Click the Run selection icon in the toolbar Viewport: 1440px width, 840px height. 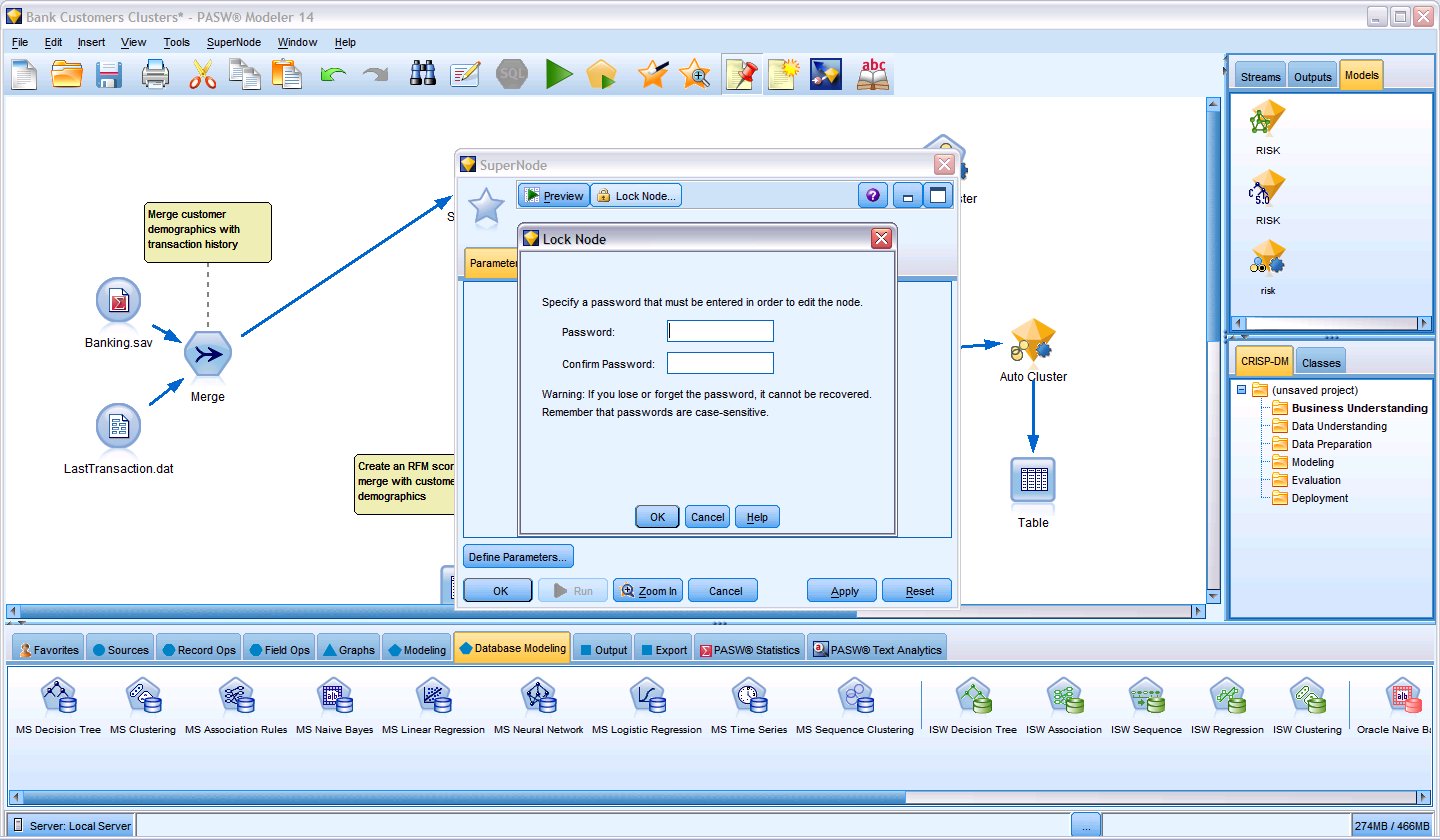coord(601,75)
